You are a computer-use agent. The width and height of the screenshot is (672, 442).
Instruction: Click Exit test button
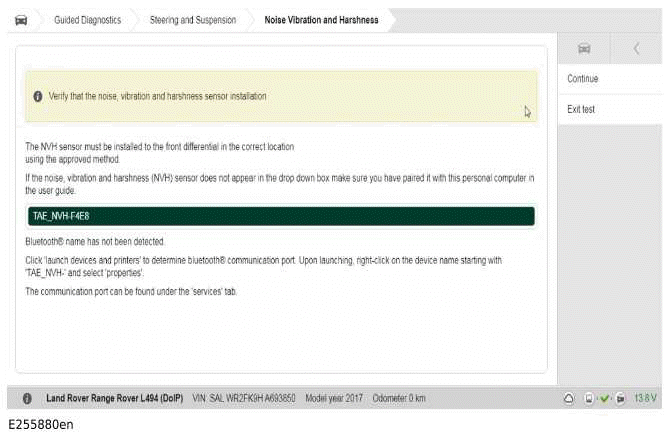point(581,109)
